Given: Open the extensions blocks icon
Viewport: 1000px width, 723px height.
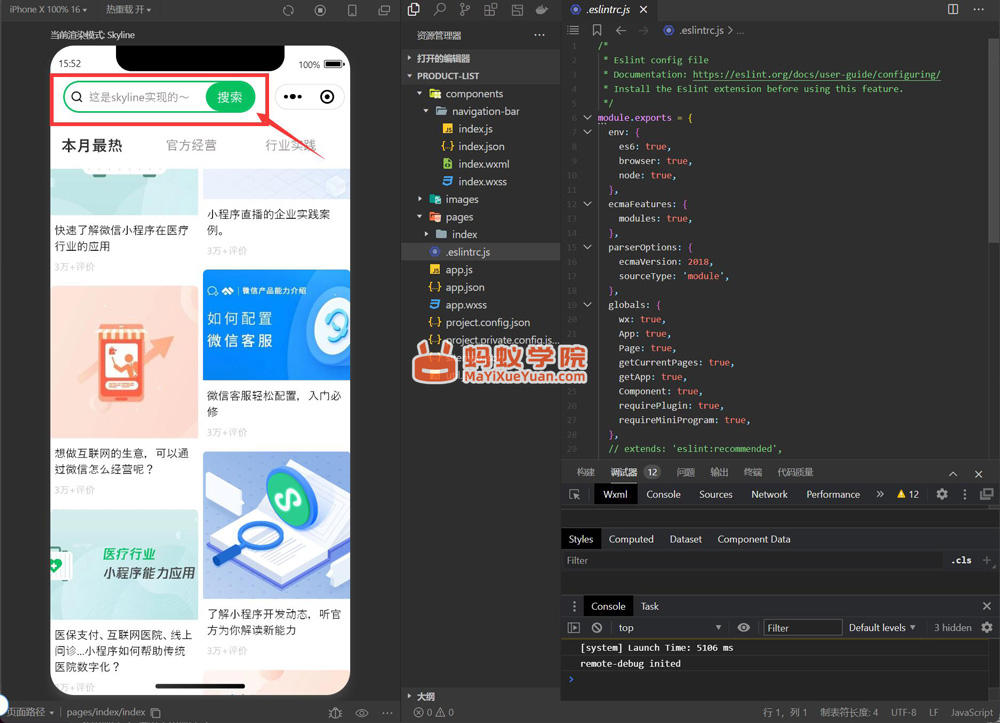Looking at the screenshot, I should pyautogui.click(x=490, y=10).
